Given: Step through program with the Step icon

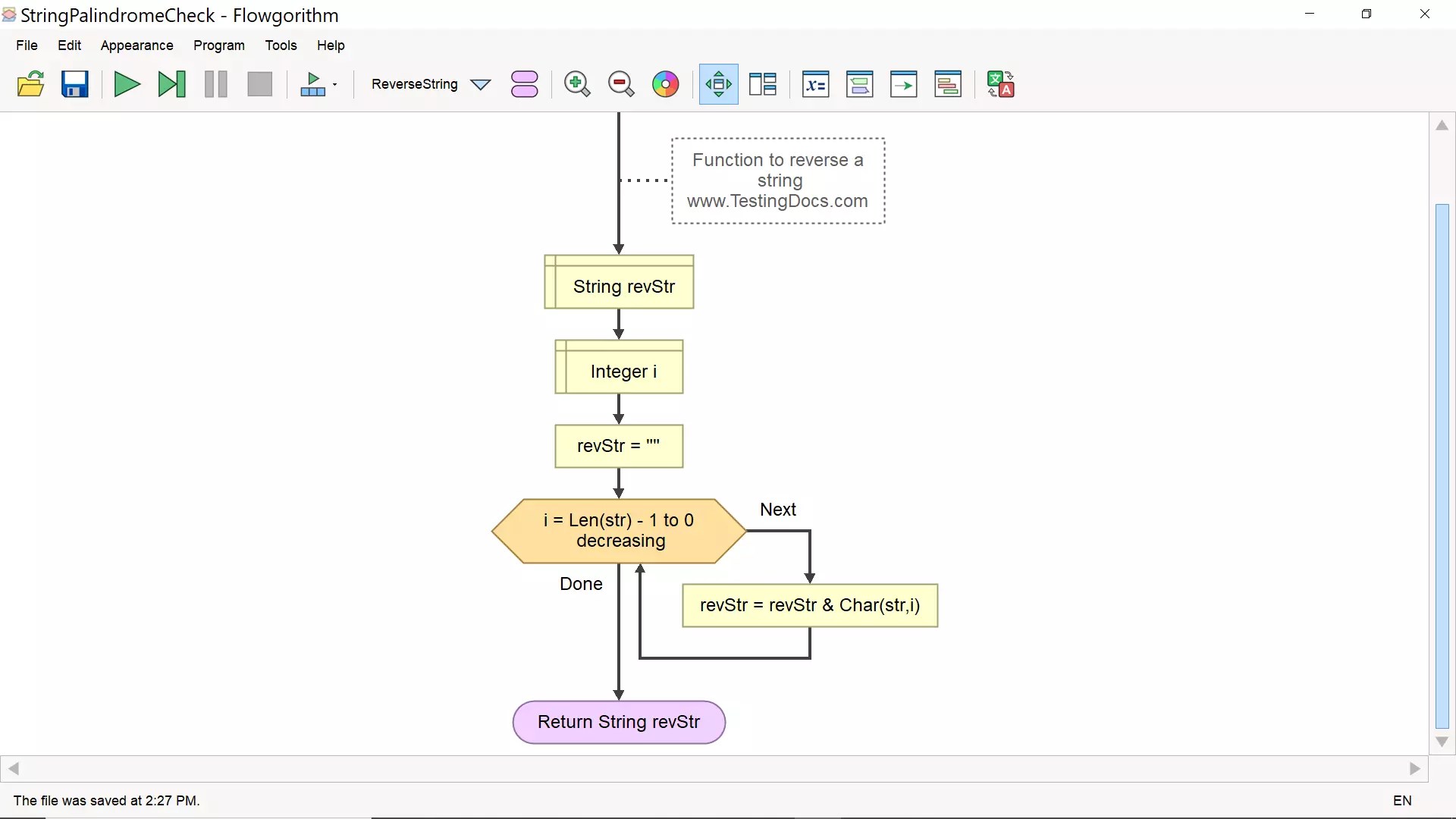Looking at the screenshot, I should click(171, 84).
